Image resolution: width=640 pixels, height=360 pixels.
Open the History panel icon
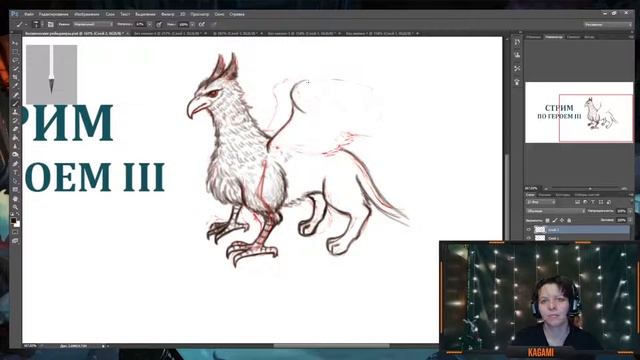[517, 42]
